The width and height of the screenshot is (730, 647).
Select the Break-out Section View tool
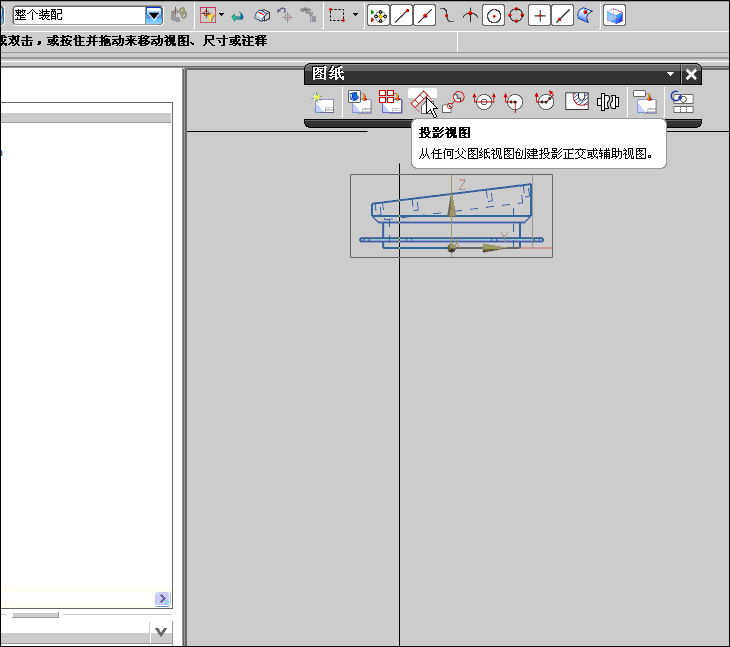577,101
